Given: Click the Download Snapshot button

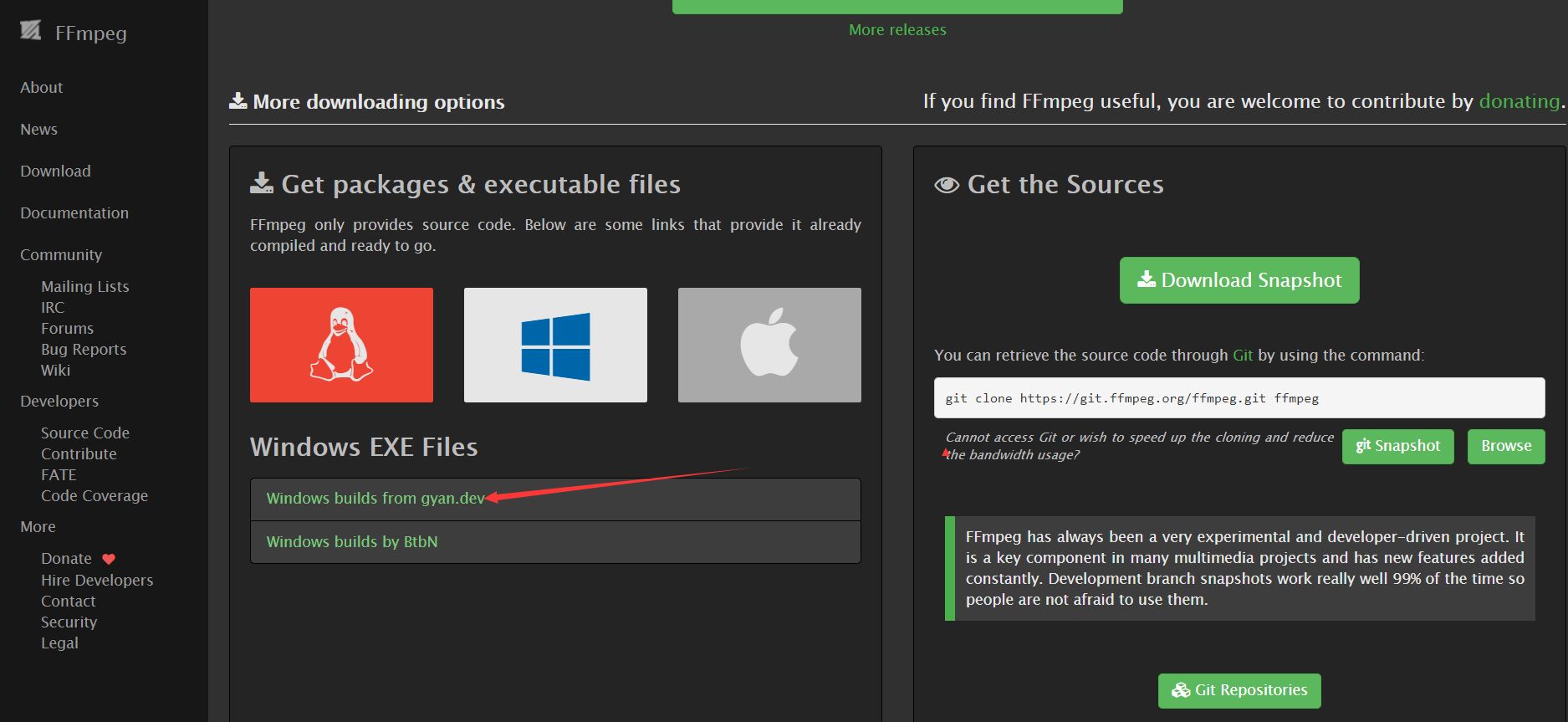Looking at the screenshot, I should pos(1239,280).
